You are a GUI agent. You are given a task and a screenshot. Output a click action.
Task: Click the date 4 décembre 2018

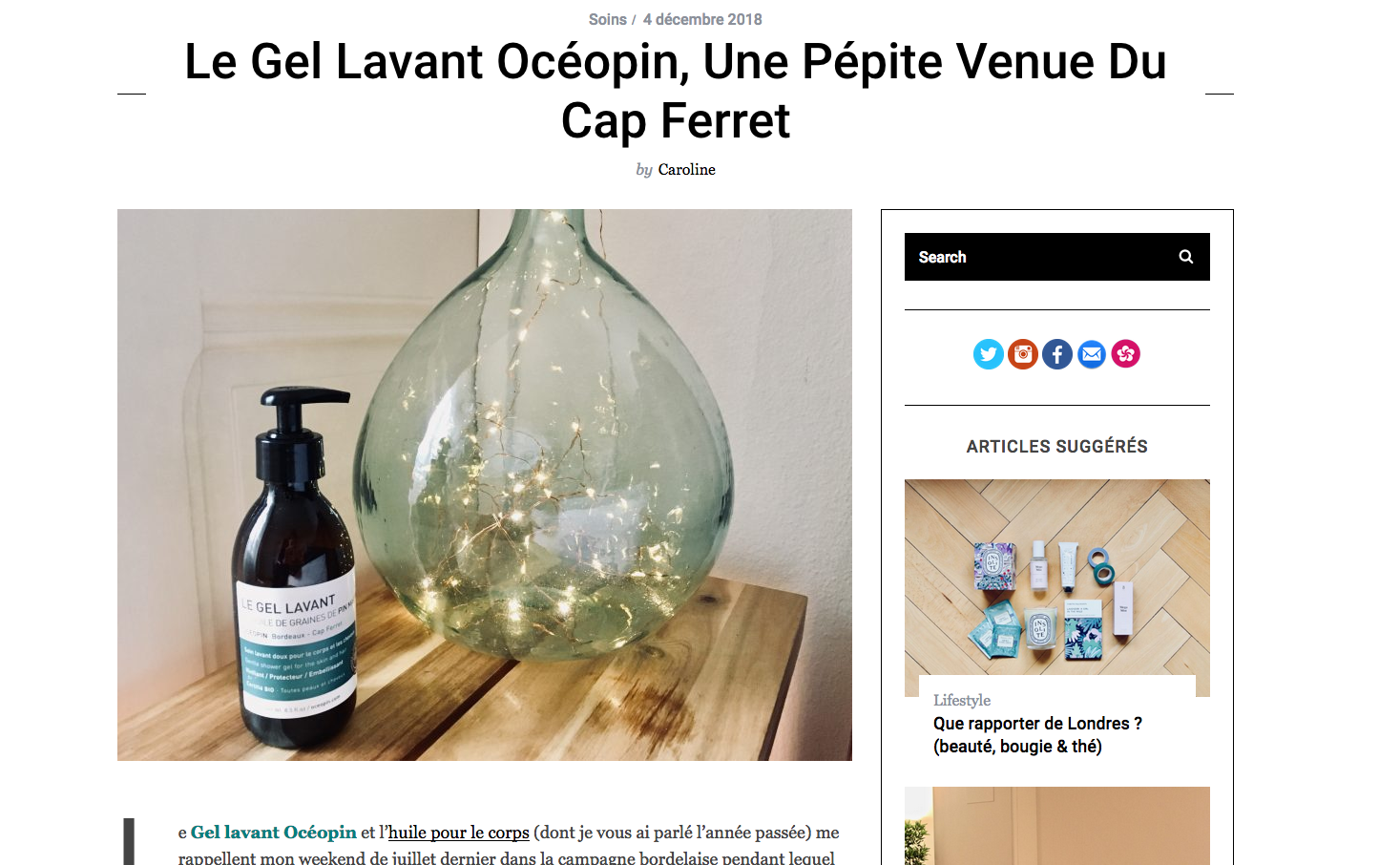tap(702, 19)
